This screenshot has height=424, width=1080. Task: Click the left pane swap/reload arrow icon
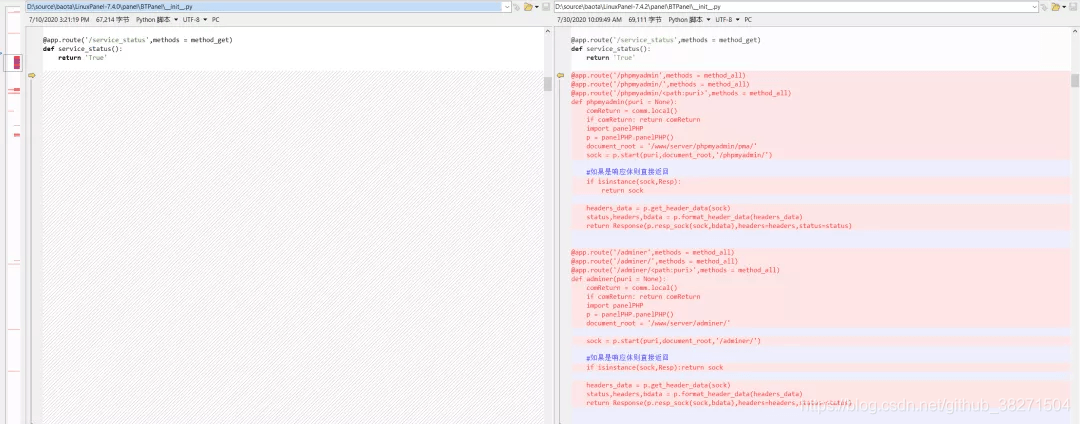(517, 7)
